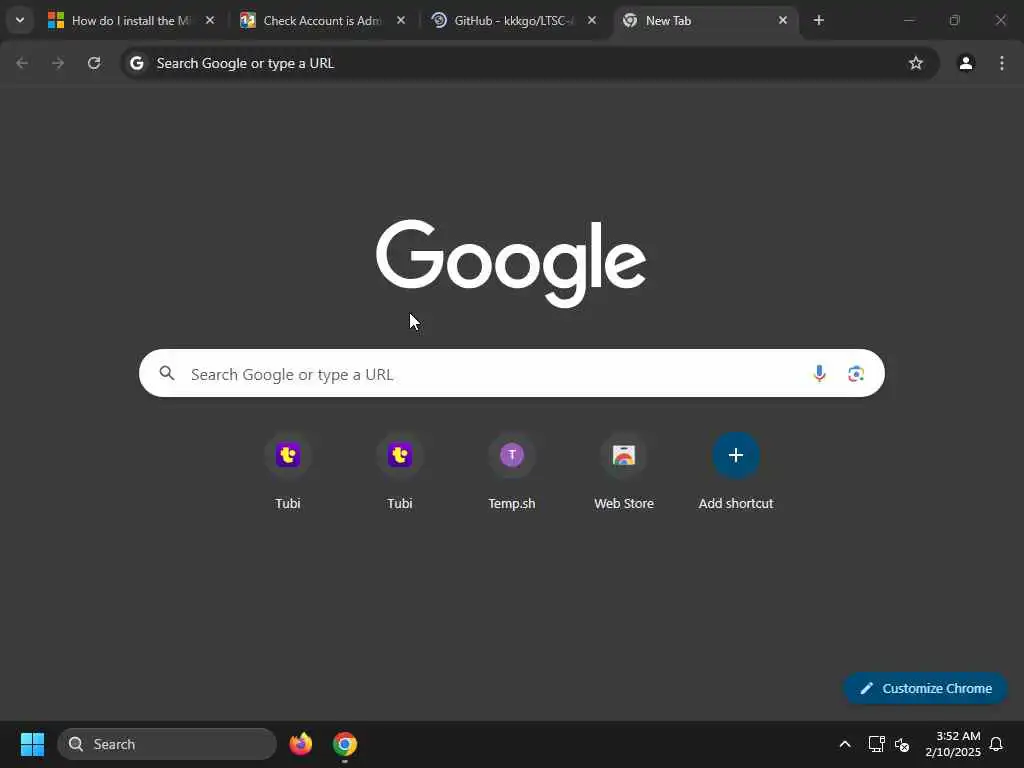1024x768 pixels.
Task: Switch to the 'How do I install the Mi' tab
Action: tap(131, 20)
